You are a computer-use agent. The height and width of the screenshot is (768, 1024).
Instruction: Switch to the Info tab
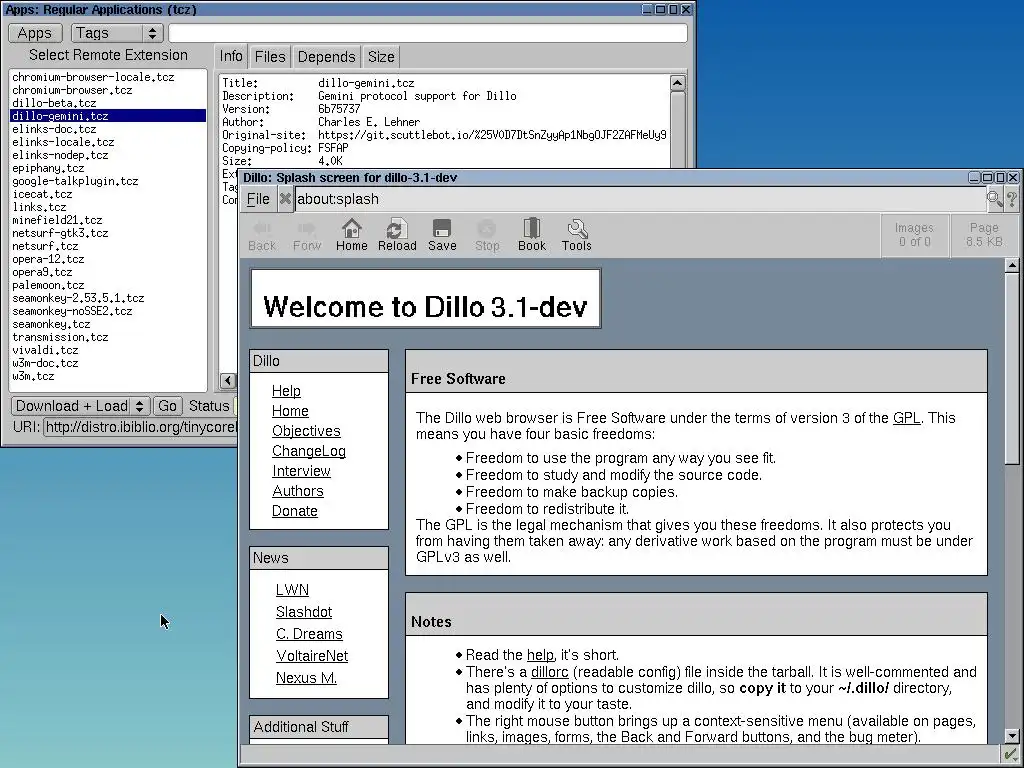pos(231,56)
